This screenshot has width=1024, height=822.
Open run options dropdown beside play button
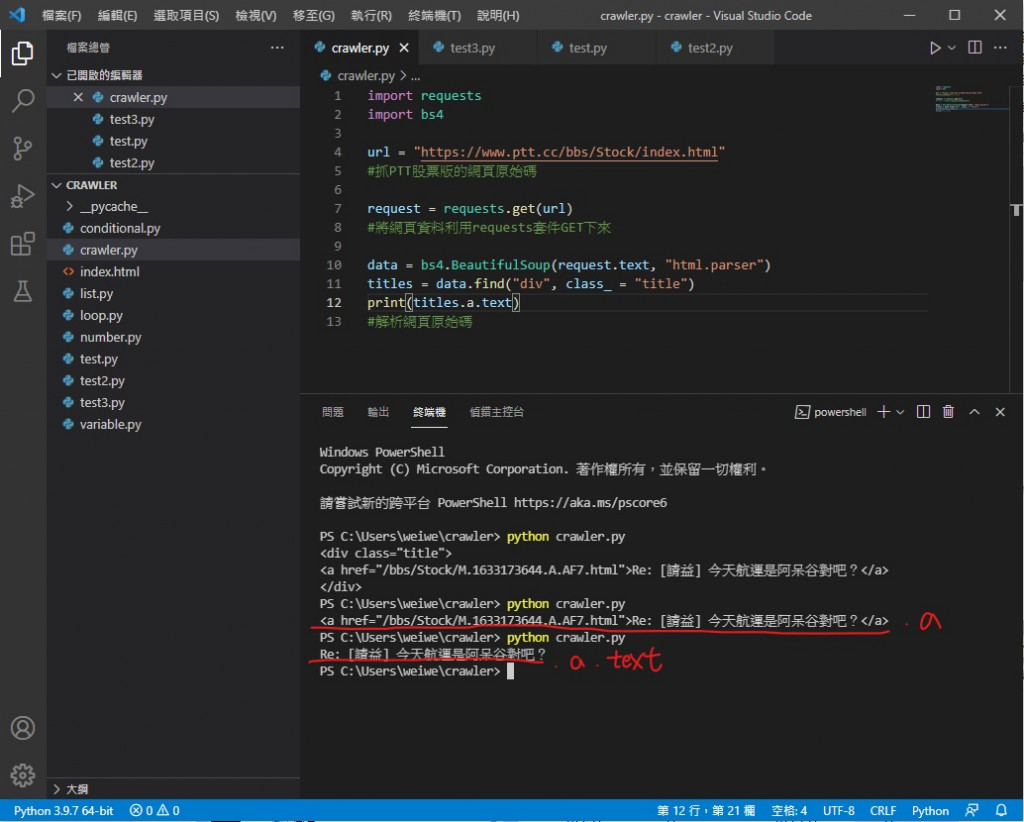[x=952, y=48]
